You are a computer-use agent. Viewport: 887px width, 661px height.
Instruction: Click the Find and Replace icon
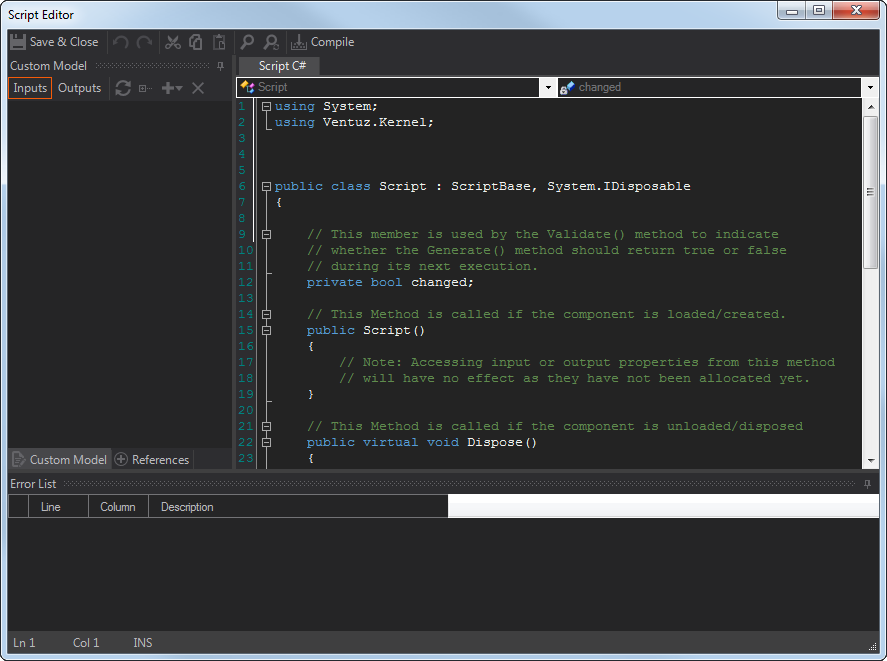(x=271, y=42)
